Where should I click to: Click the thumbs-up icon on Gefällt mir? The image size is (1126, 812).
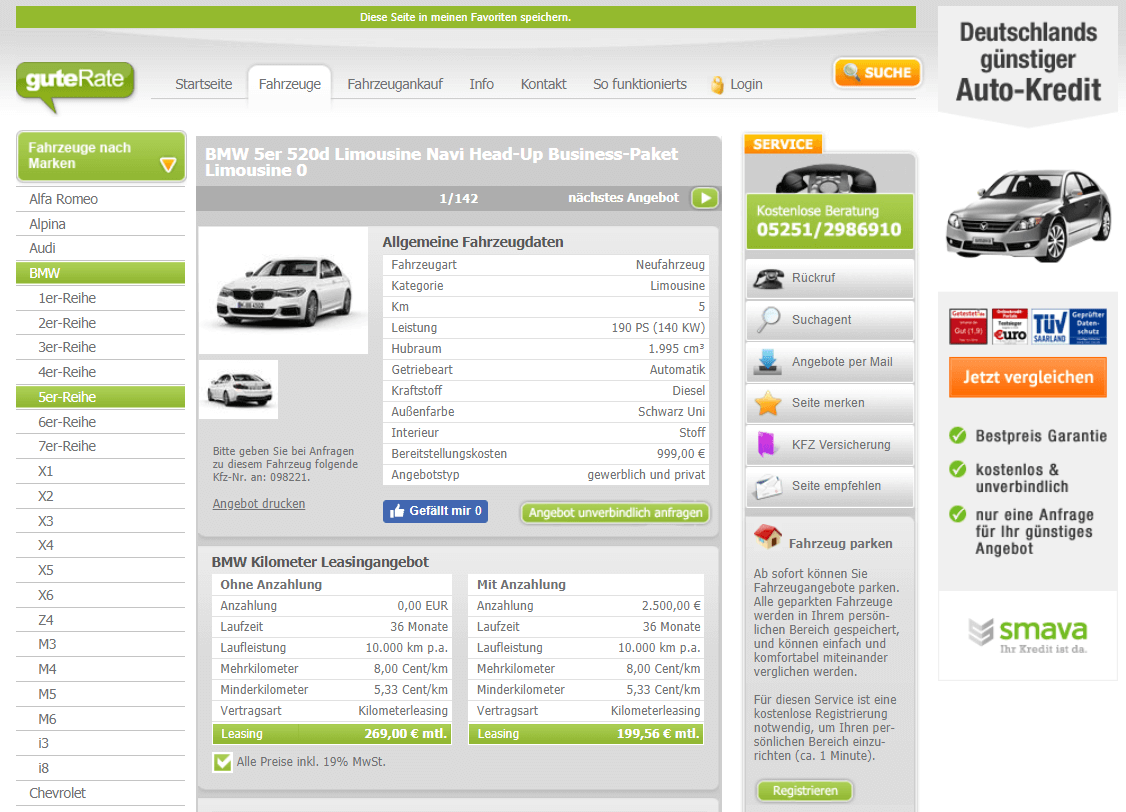[x=397, y=511]
